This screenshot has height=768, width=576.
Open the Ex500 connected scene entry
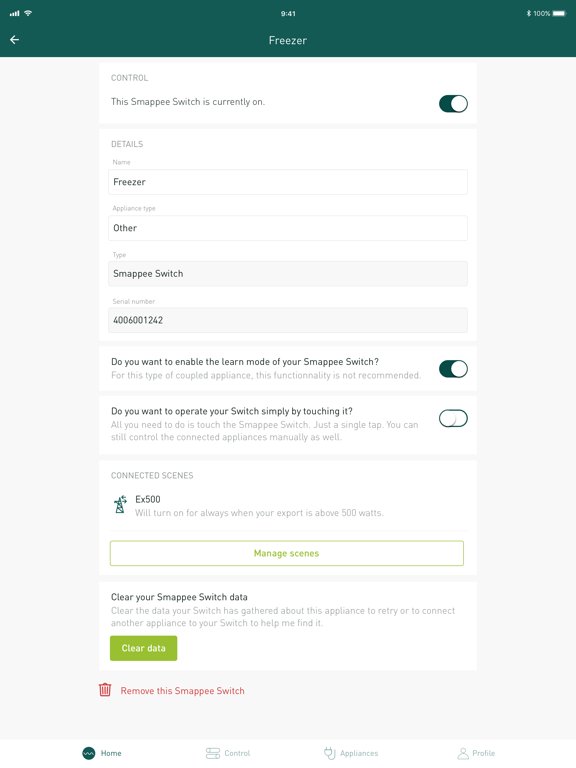288,506
